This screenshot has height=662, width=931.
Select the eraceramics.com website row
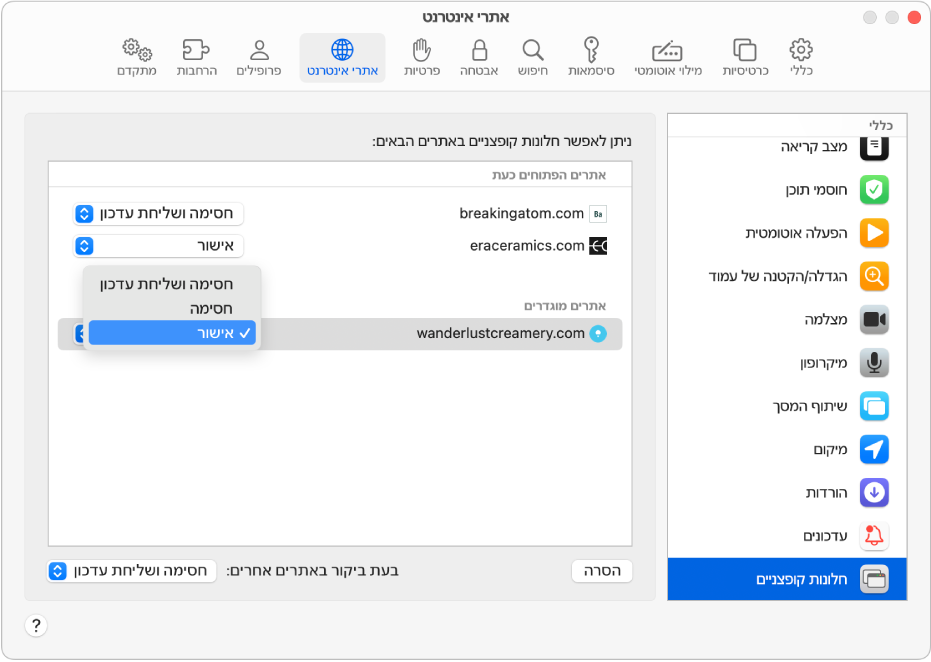[x=340, y=246]
